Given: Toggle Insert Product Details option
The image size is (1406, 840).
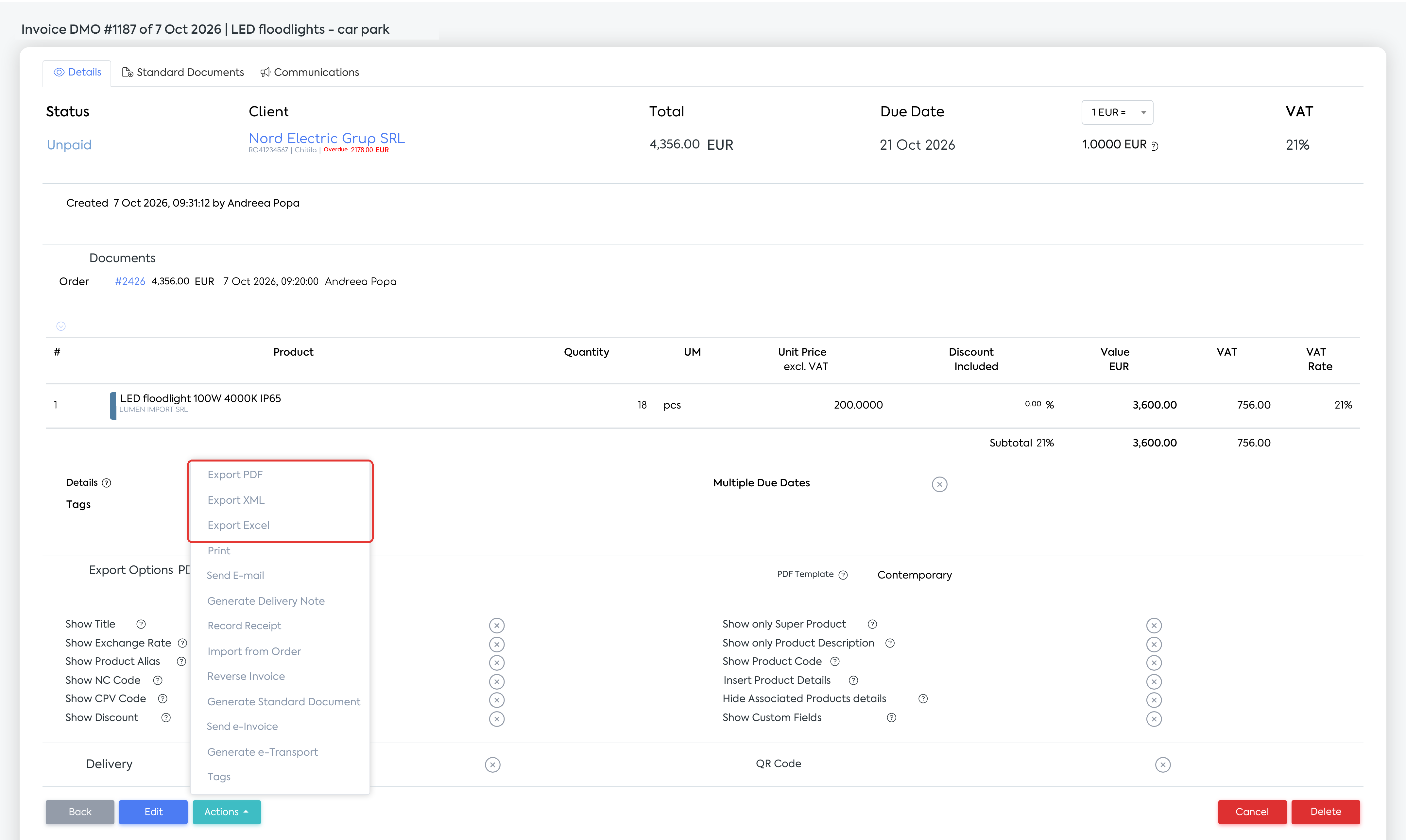Looking at the screenshot, I should coord(1154,681).
